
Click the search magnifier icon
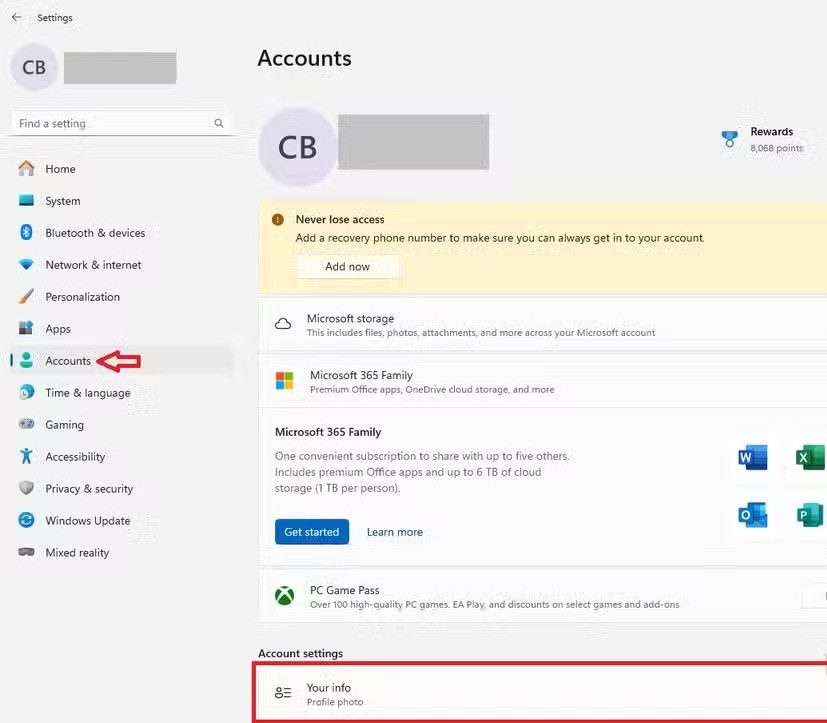click(218, 123)
